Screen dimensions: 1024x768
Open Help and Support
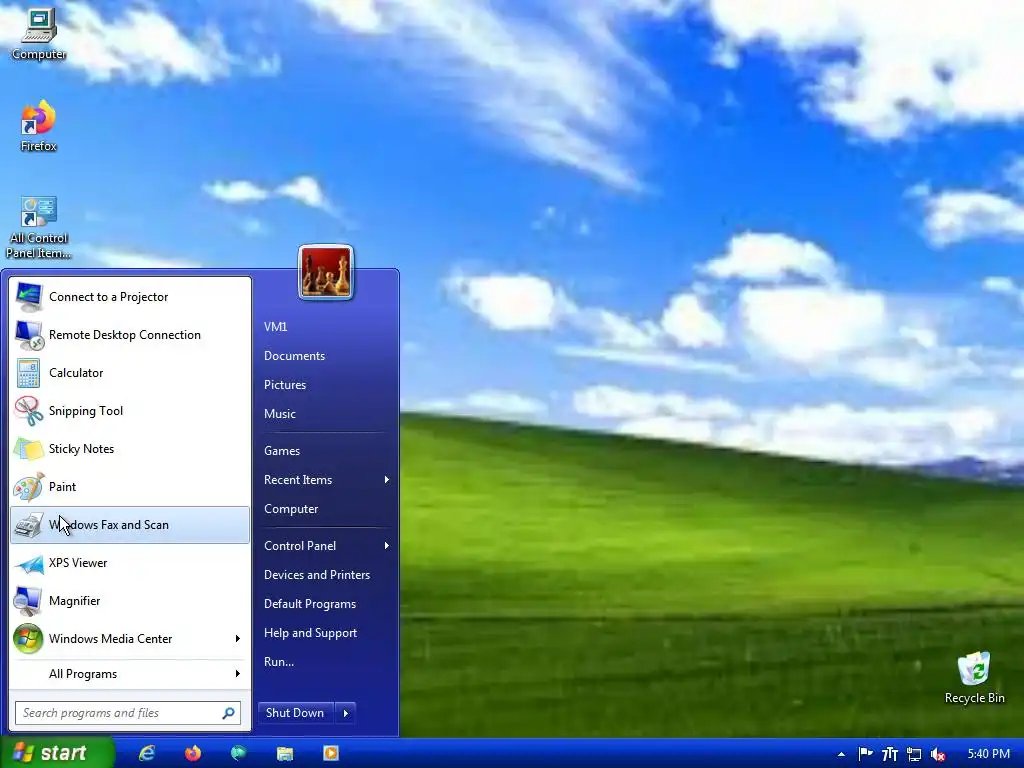(310, 633)
